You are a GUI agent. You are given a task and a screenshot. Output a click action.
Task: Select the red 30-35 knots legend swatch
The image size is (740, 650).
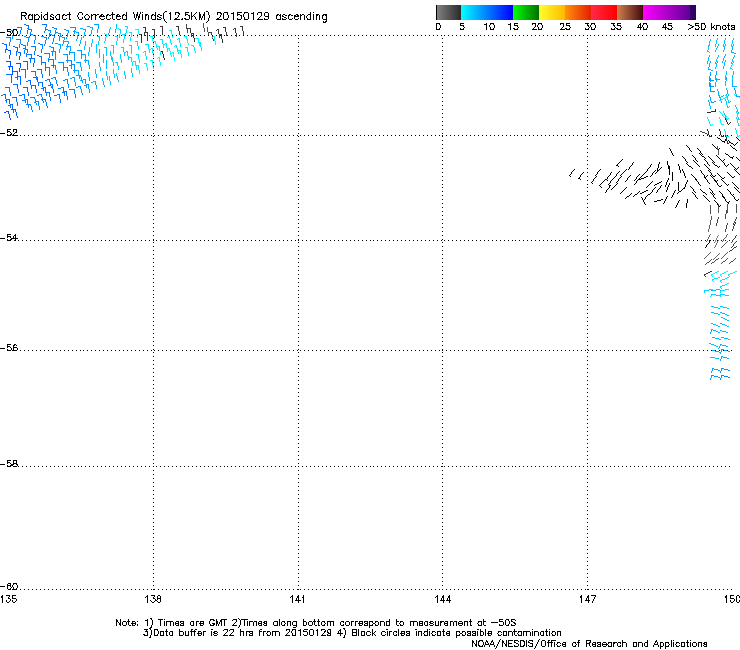(x=604, y=12)
